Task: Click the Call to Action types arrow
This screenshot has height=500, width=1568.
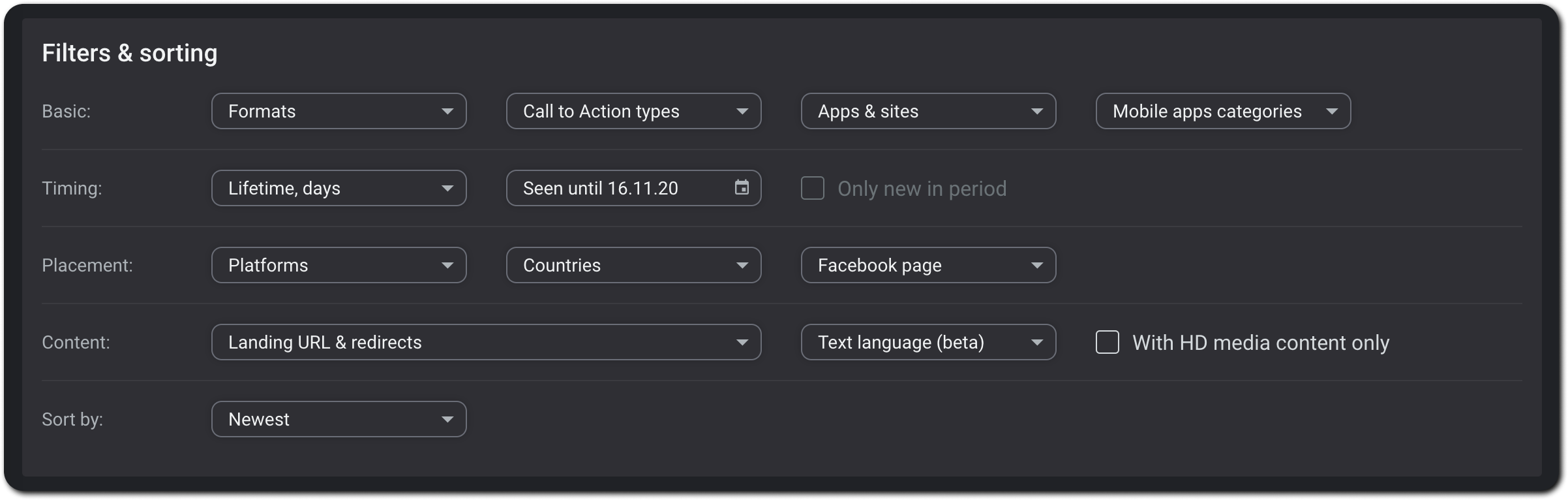Action: 742,112
